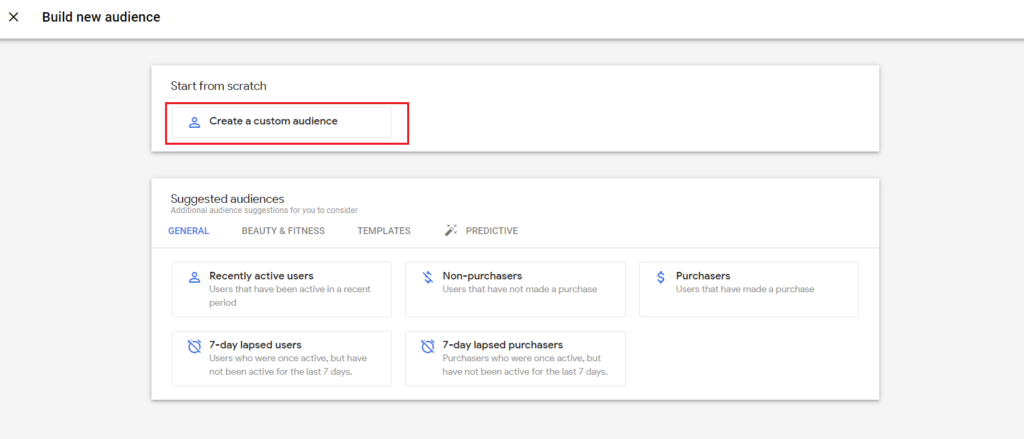The width and height of the screenshot is (1024, 439).
Task: Pick the Non-purchasers suggested audience title
Action: click(x=482, y=275)
